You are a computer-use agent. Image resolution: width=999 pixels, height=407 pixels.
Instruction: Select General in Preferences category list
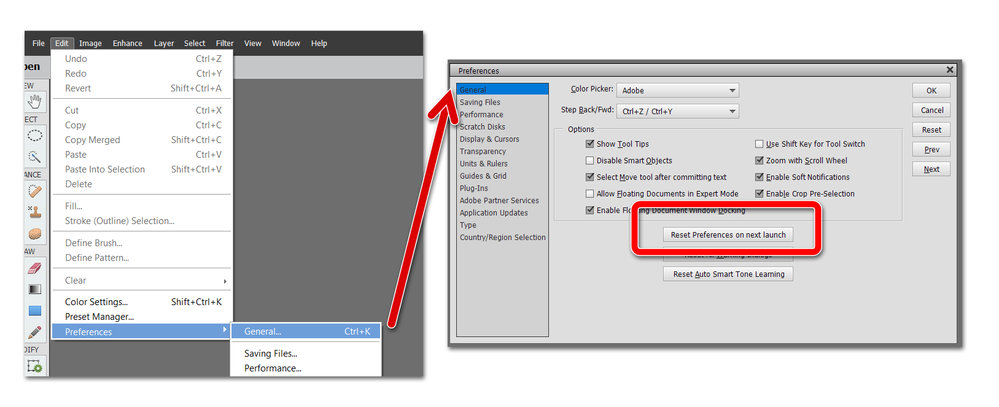(x=503, y=90)
